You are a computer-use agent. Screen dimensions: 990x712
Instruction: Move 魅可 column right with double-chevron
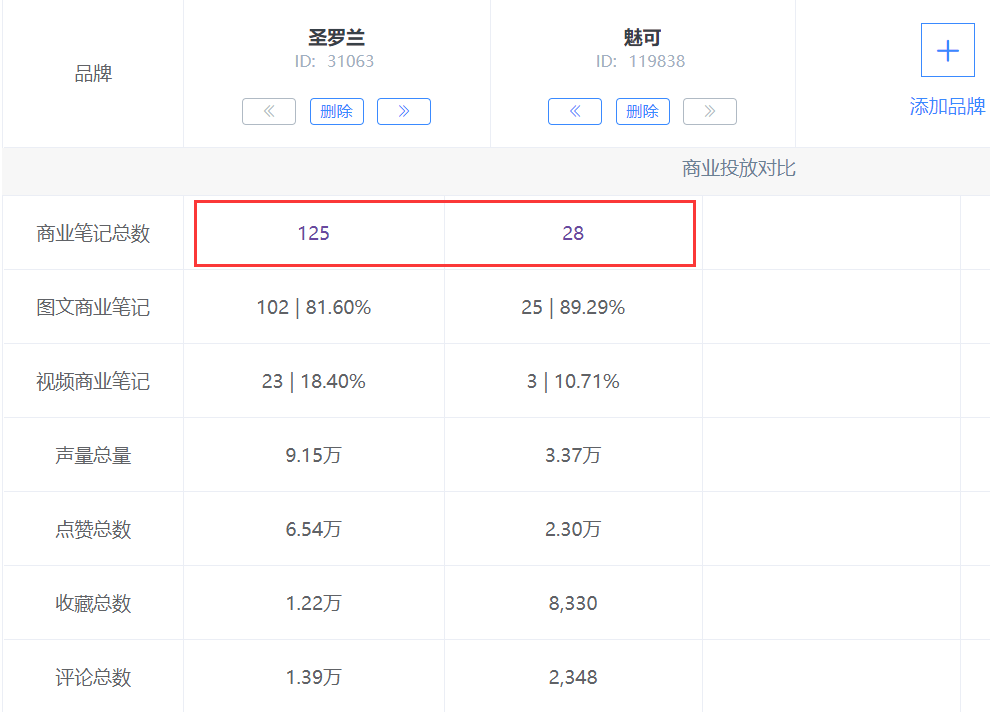click(710, 112)
